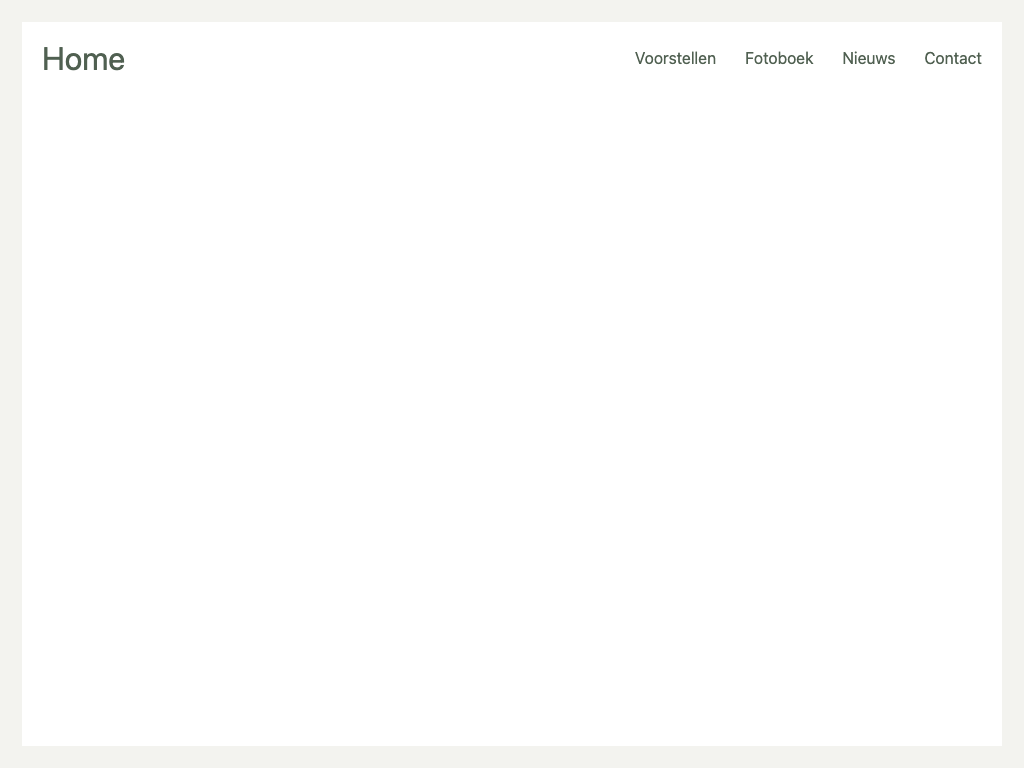Tap the large Home text in header
Screen dimensions: 1024x768
[x=83, y=59]
